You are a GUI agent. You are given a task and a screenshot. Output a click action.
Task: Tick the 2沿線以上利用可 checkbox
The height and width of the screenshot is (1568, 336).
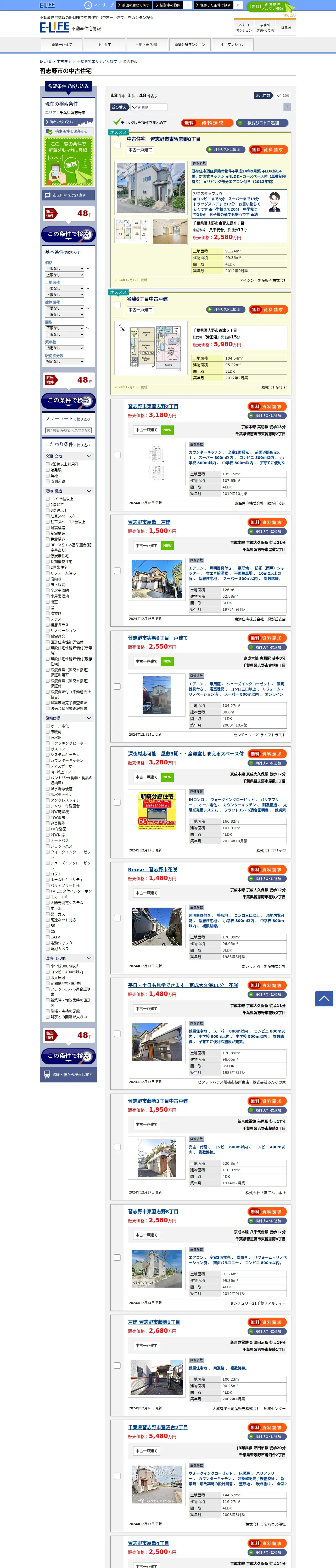[48, 464]
